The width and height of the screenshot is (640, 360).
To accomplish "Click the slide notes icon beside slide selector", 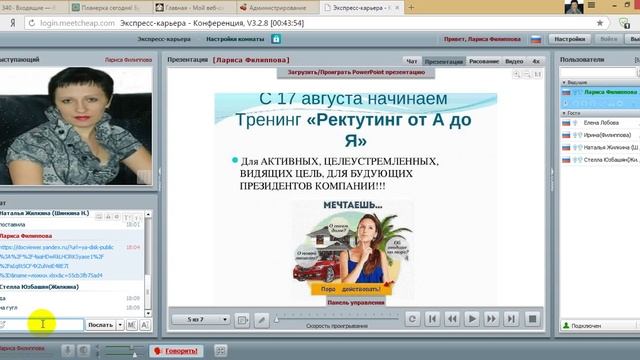I will click(x=242, y=320).
